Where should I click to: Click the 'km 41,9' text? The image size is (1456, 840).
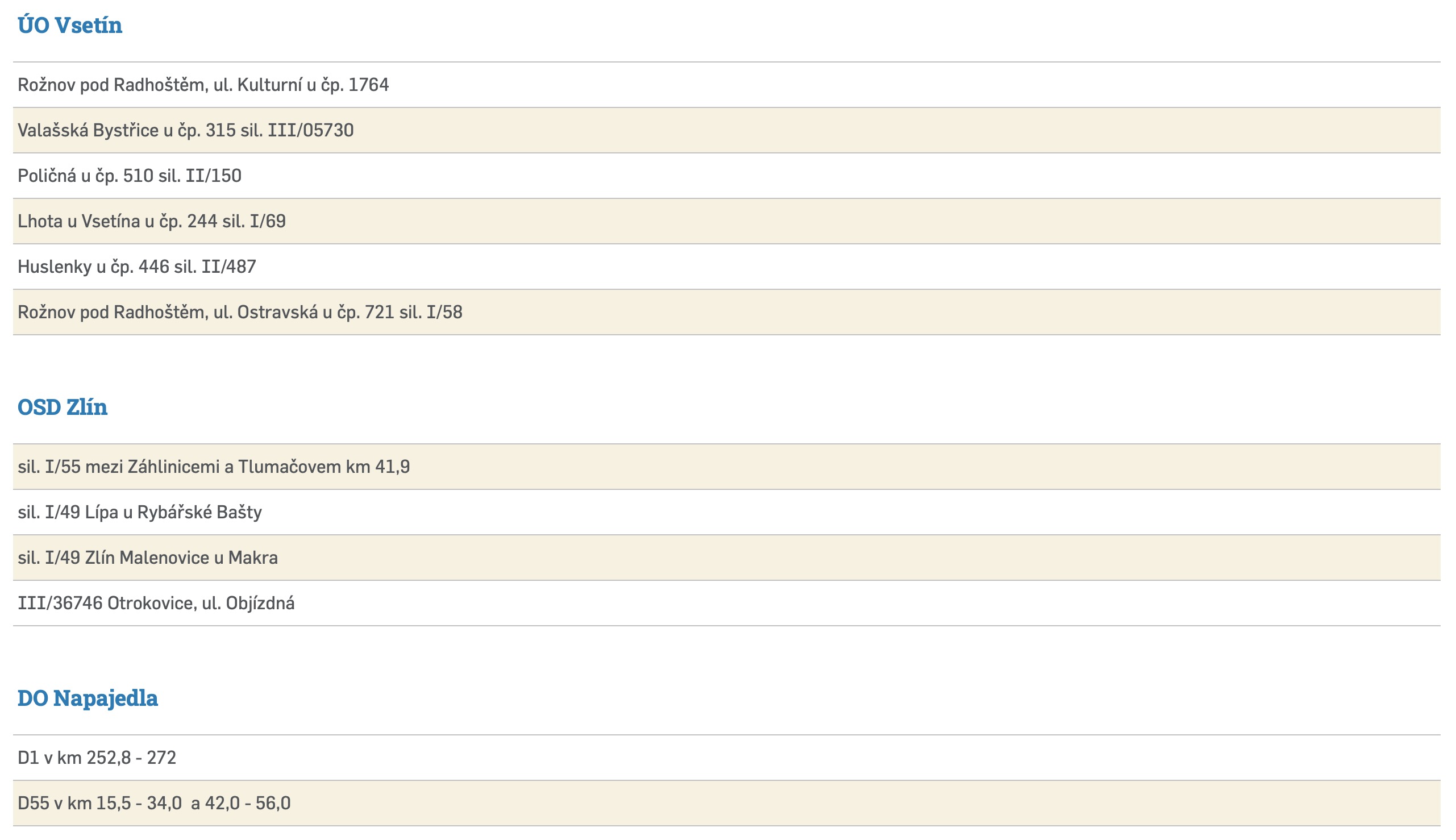click(378, 467)
